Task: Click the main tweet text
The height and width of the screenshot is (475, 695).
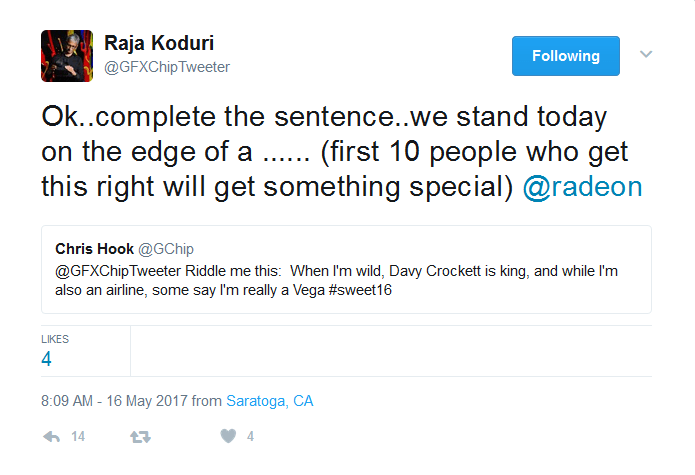Action: pyautogui.click(x=320, y=152)
